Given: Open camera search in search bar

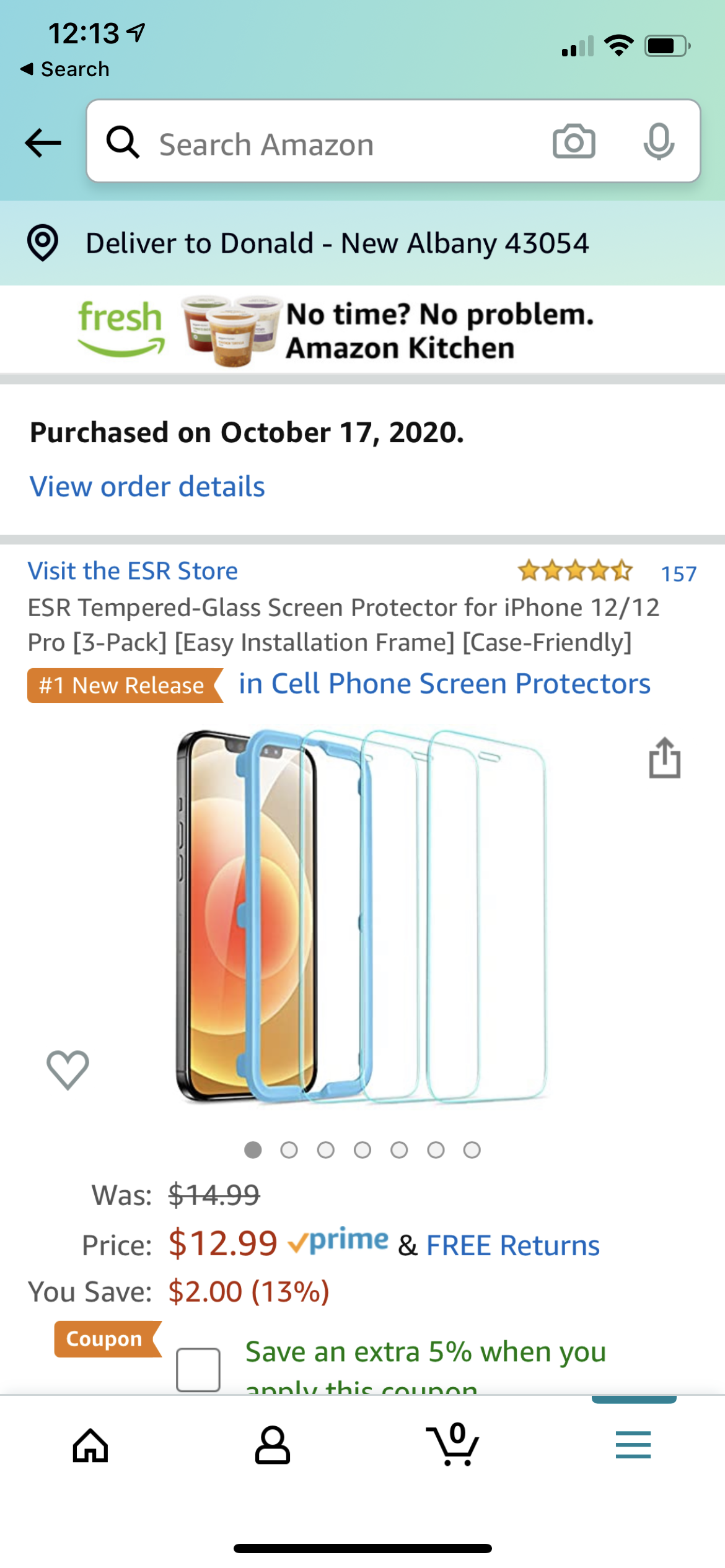Looking at the screenshot, I should click(574, 142).
